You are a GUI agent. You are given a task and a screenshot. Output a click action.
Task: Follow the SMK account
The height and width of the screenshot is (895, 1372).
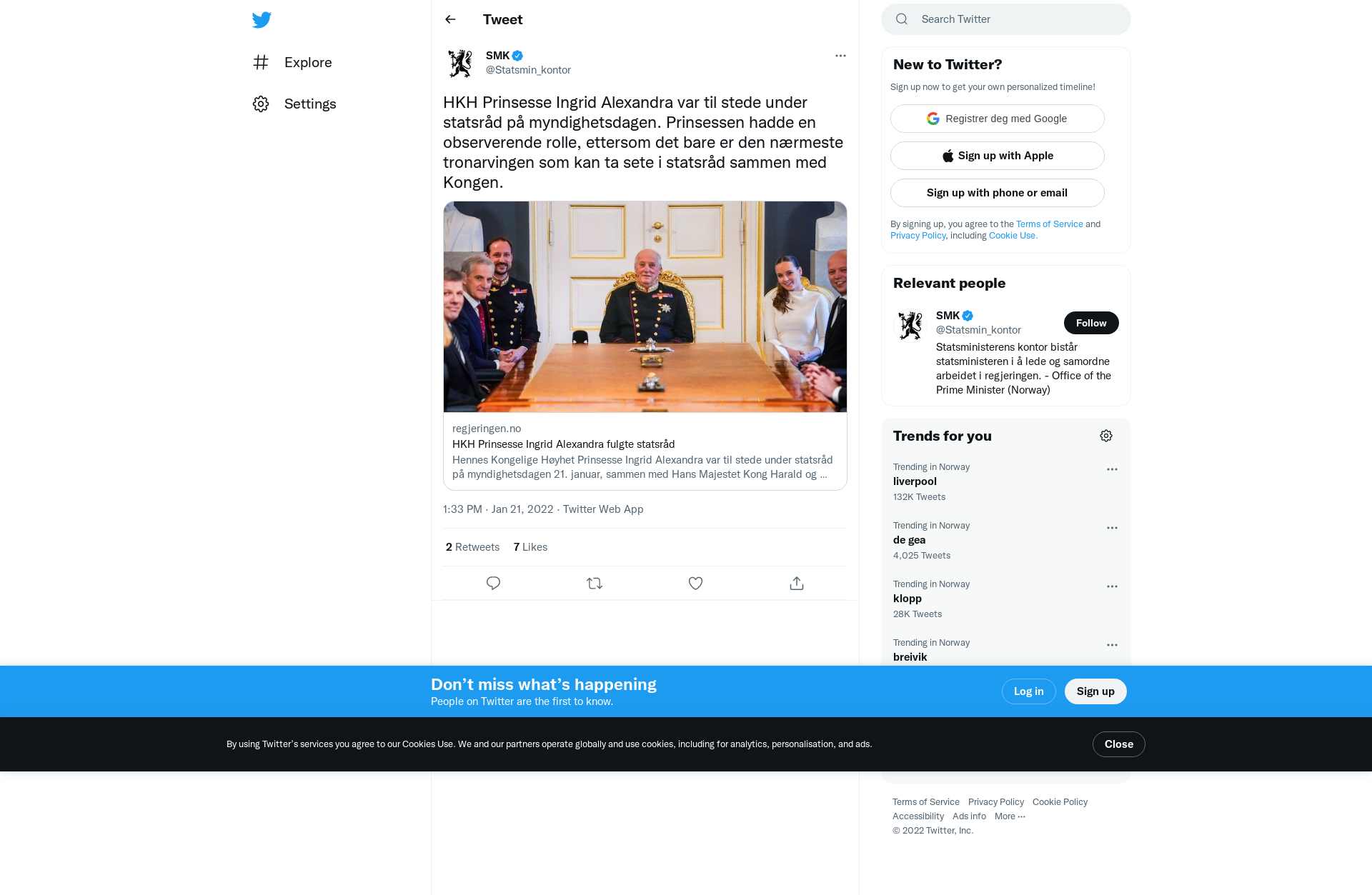click(x=1091, y=323)
